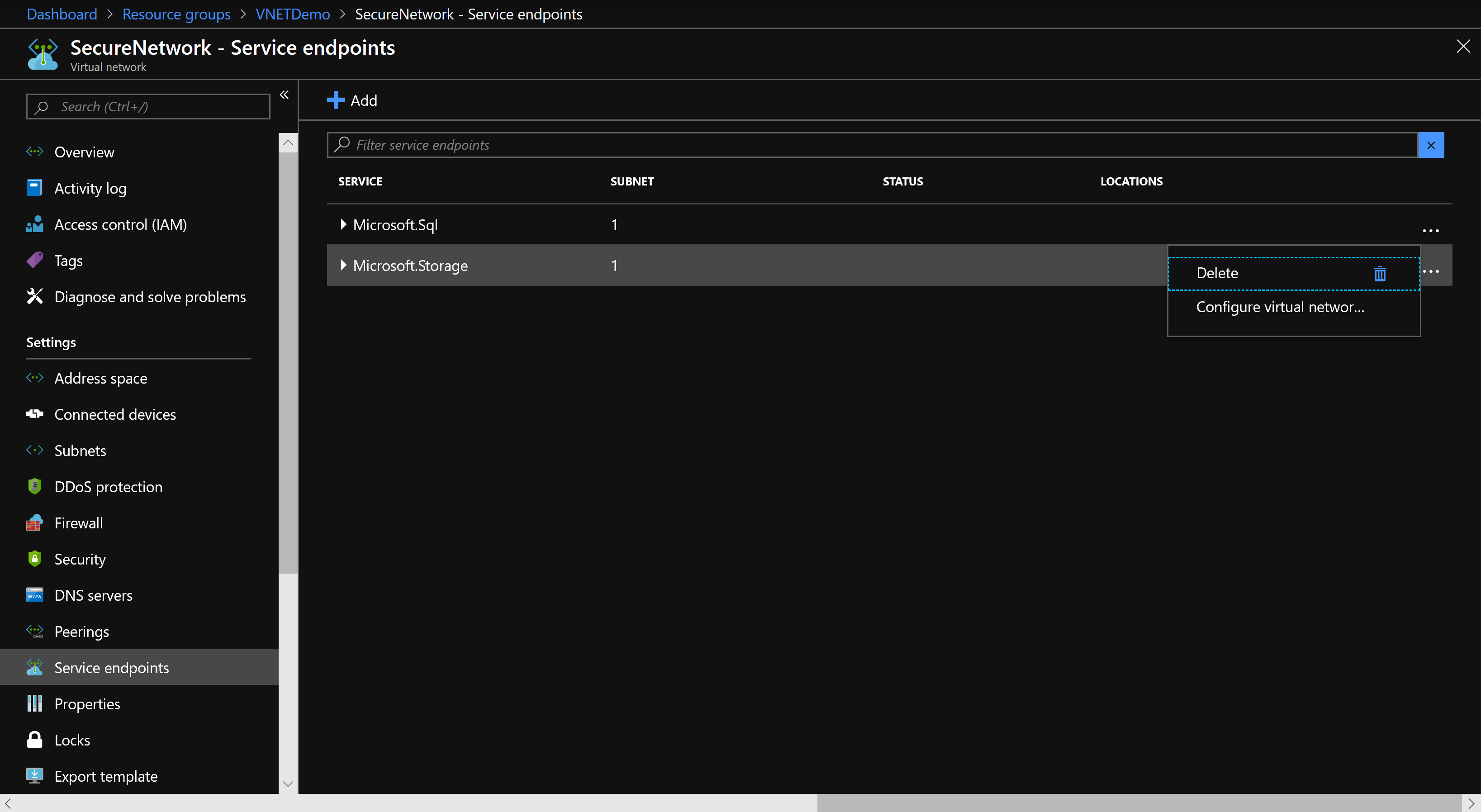This screenshot has width=1481, height=812.
Task: Click the Peerings icon
Action: click(x=34, y=632)
